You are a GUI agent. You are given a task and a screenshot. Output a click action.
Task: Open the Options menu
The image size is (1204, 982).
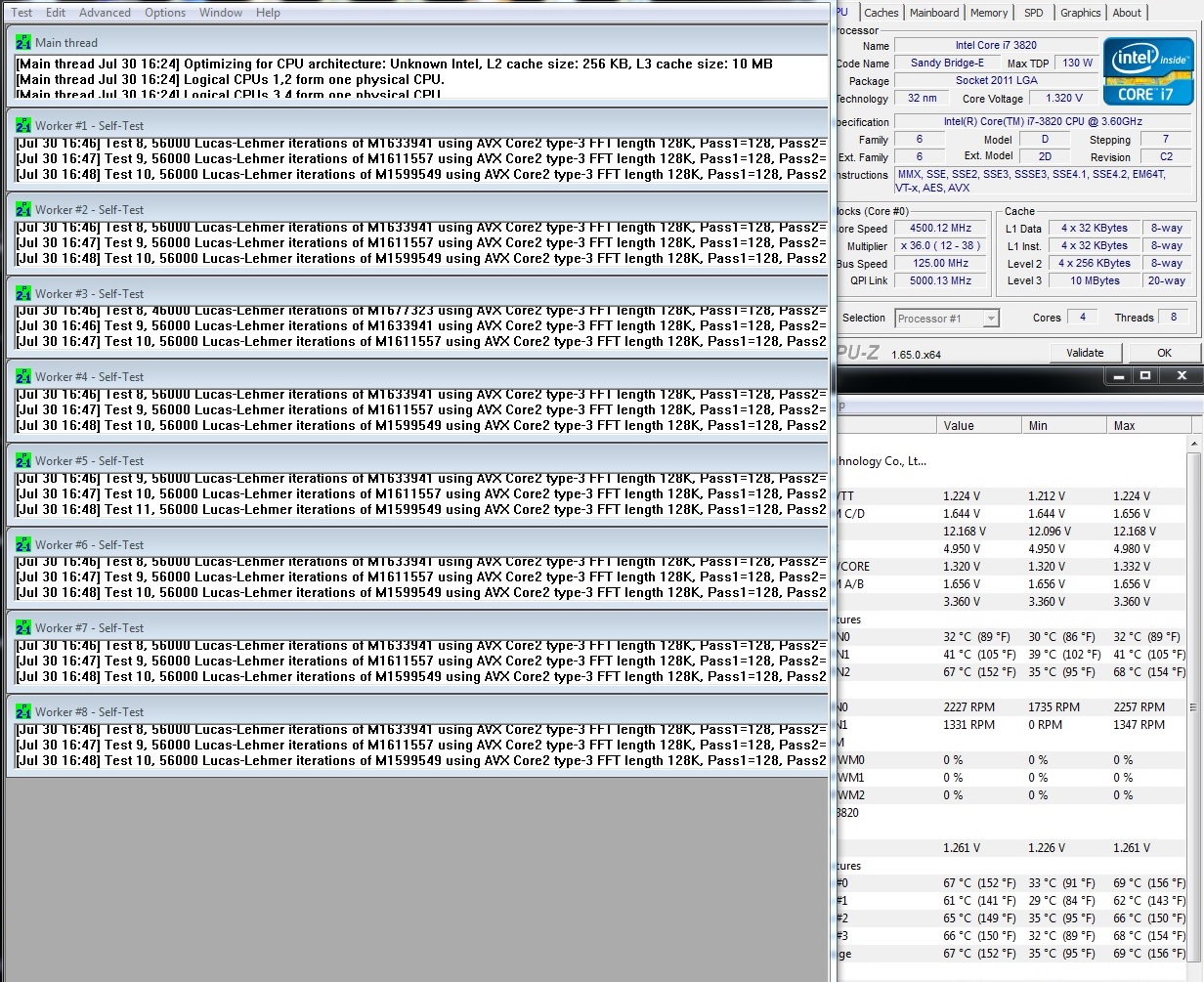(x=165, y=13)
